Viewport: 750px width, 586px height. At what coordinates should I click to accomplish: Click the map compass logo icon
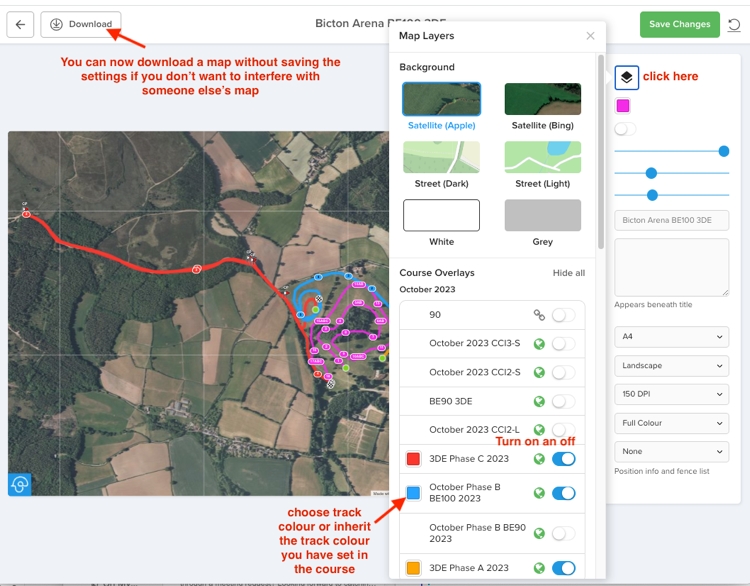pos(20,484)
